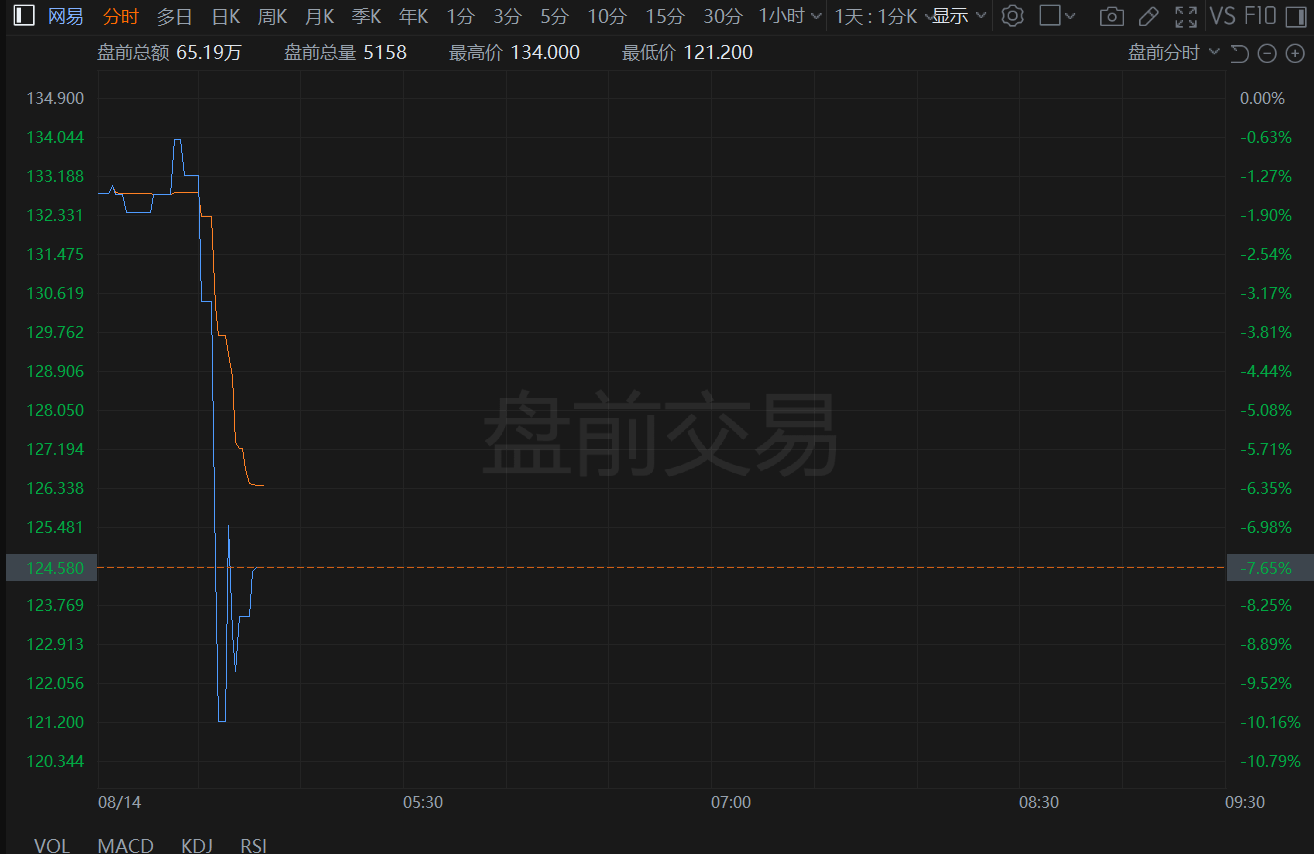
Task: Zoom in chart with plus icon
Action: point(1295,53)
